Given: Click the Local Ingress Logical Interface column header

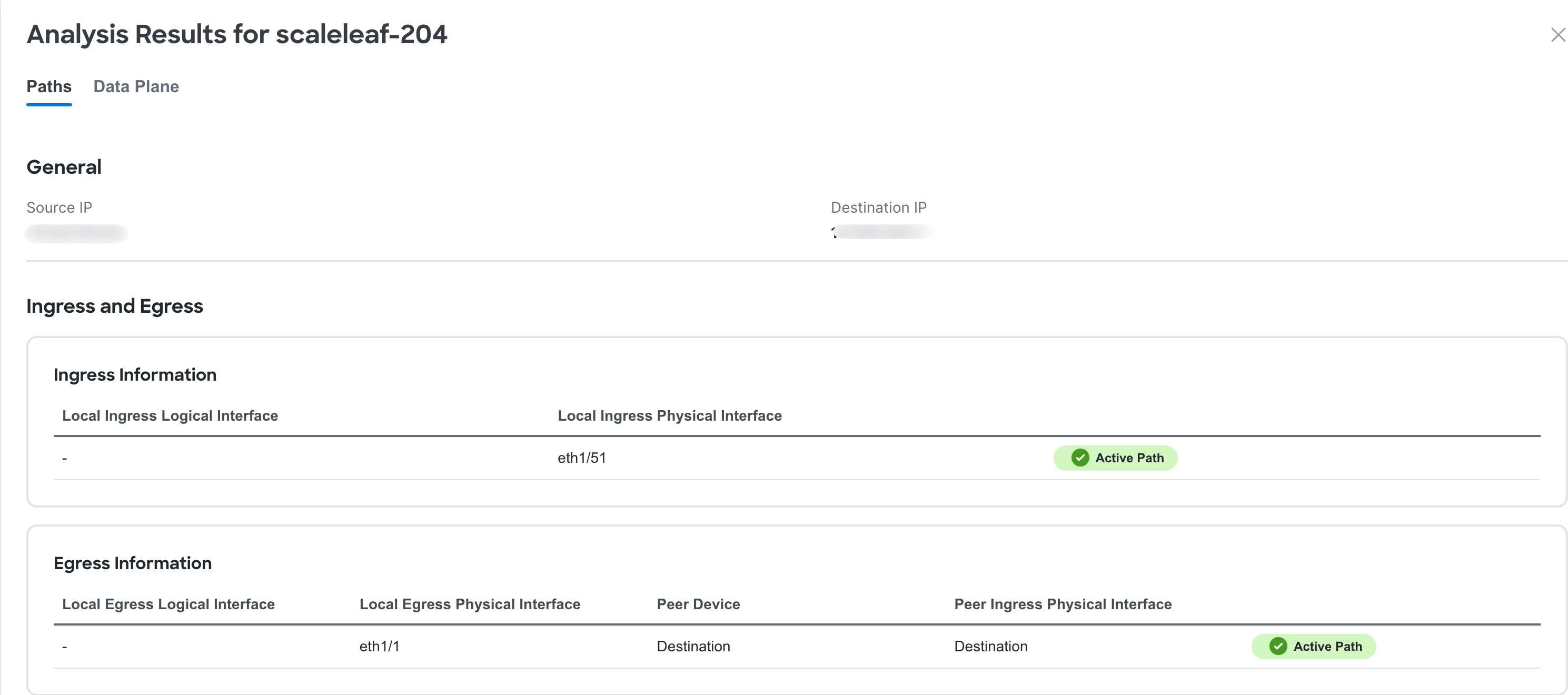Looking at the screenshot, I should tap(170, 415).
